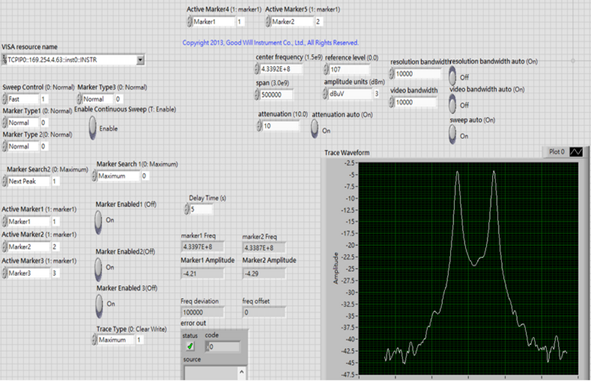Click the center frequency increment arrows
Image resolution: width=591 pixels, height=381 pixels.
click(258, 69)
